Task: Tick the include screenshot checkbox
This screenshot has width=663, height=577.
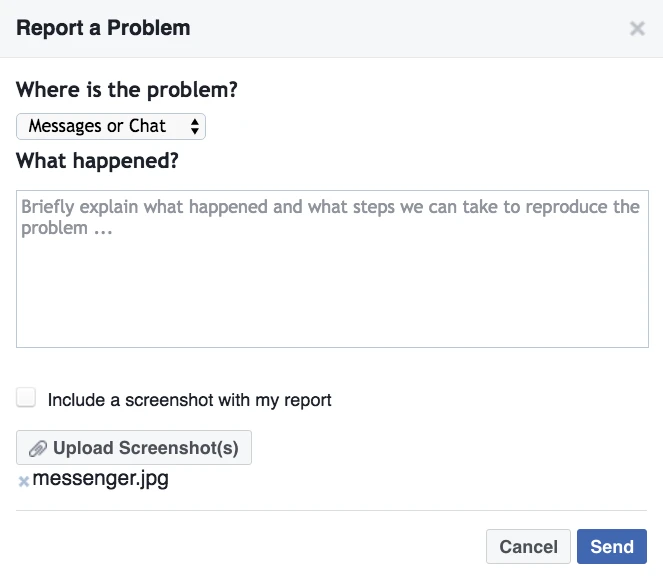Action: (x=27, y=399)
